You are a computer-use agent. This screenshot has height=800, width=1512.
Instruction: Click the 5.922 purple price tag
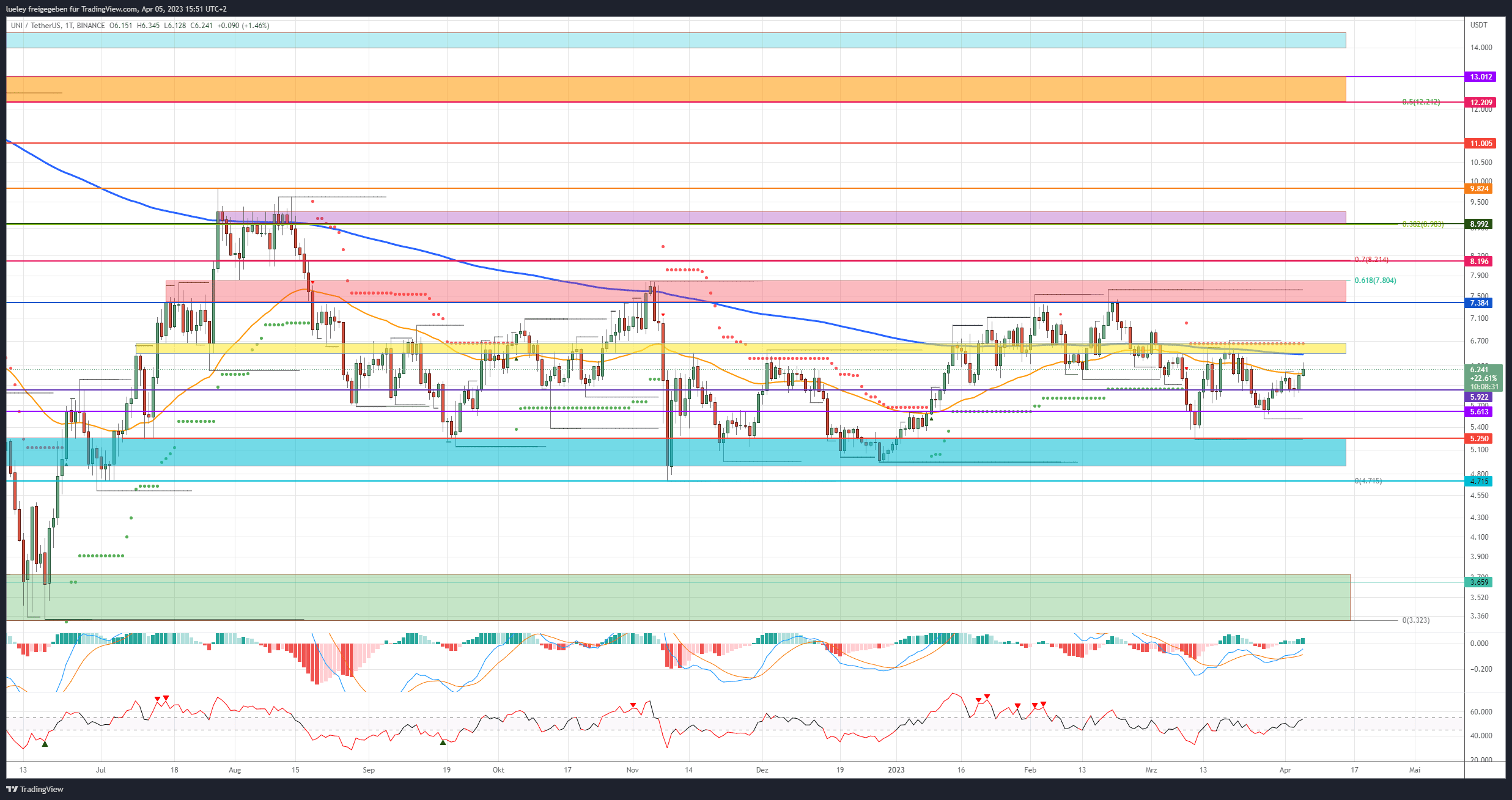tap(1479, 397)
